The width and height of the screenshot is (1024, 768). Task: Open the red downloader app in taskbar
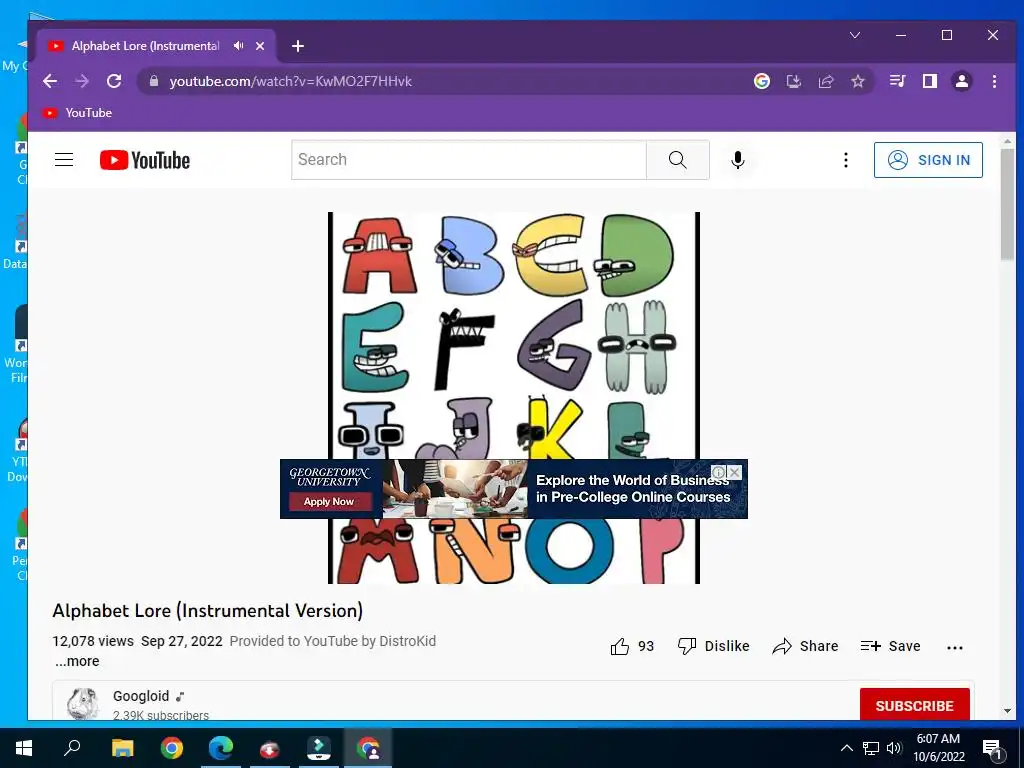(x=270, y=748)
